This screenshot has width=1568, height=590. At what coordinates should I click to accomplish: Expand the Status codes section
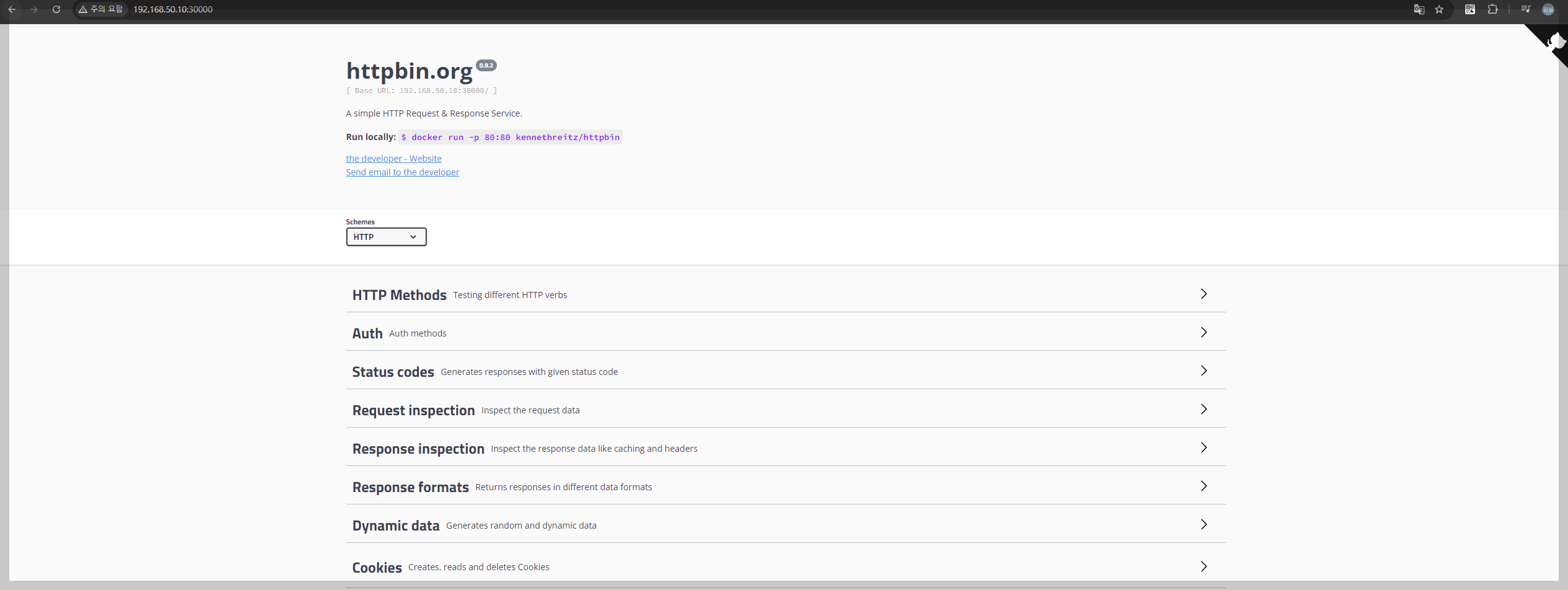point(786,371)
